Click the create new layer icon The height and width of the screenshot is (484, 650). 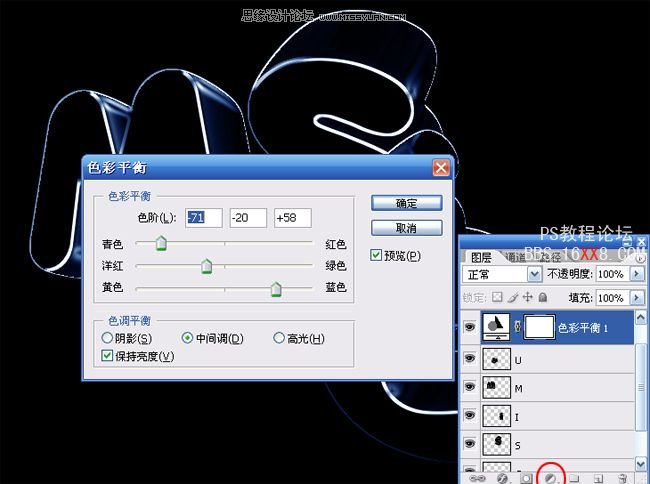point(598,478)
